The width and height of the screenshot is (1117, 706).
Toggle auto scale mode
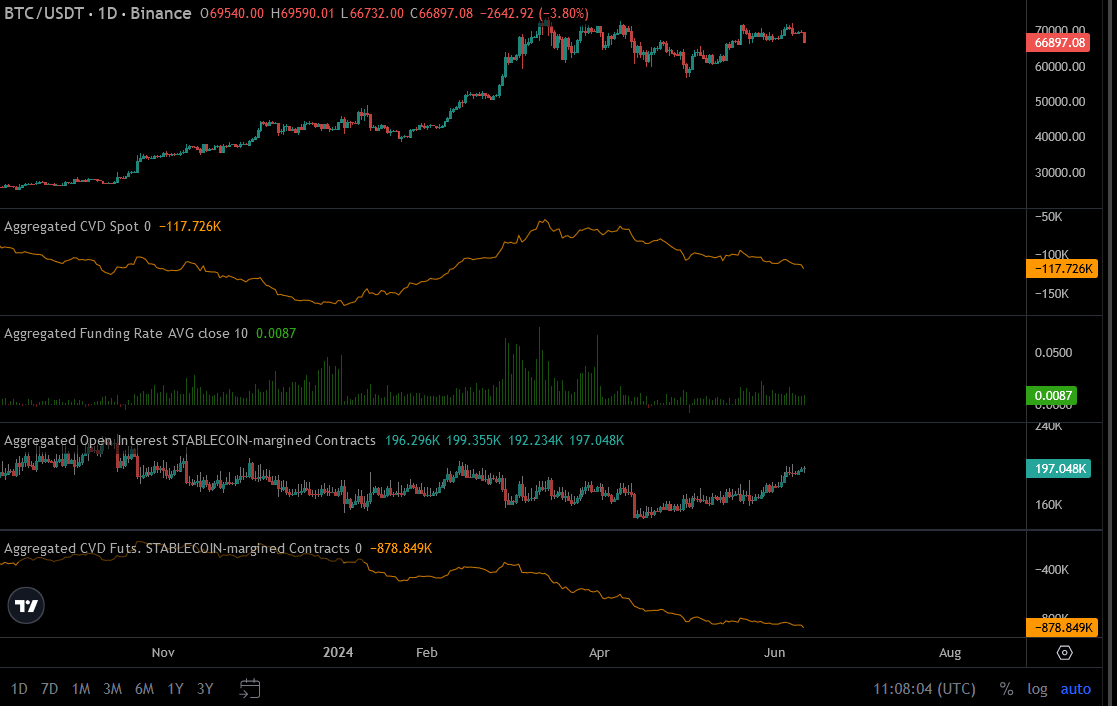[1076, 689]
